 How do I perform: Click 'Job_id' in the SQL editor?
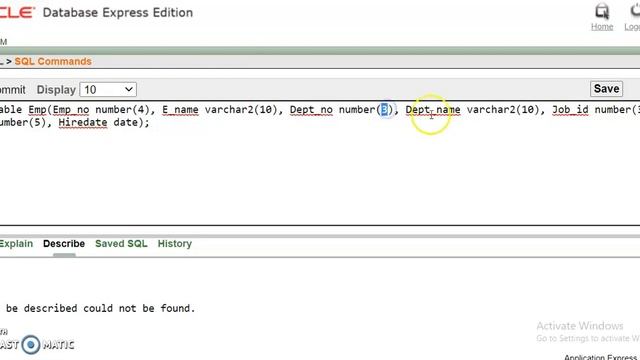[570, 110]
